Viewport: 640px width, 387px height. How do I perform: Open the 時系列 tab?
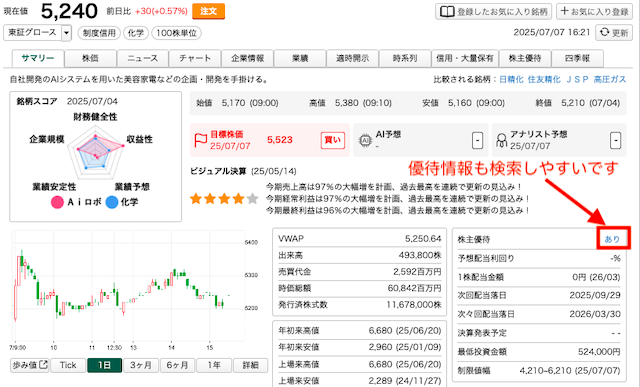click(x=405, y=58)
